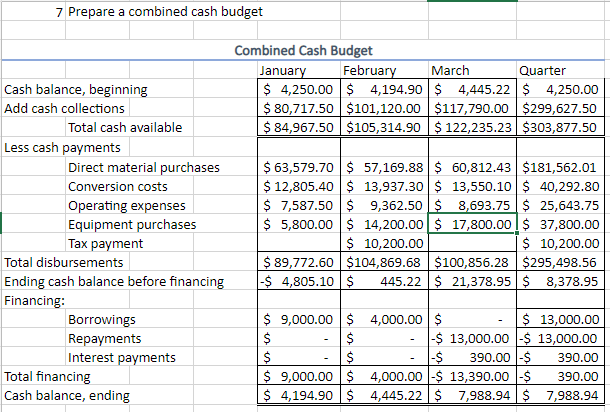Select the 'Direct material purchases' label
The width and height of the screenshot is (610, 412).
pos(144,168)
